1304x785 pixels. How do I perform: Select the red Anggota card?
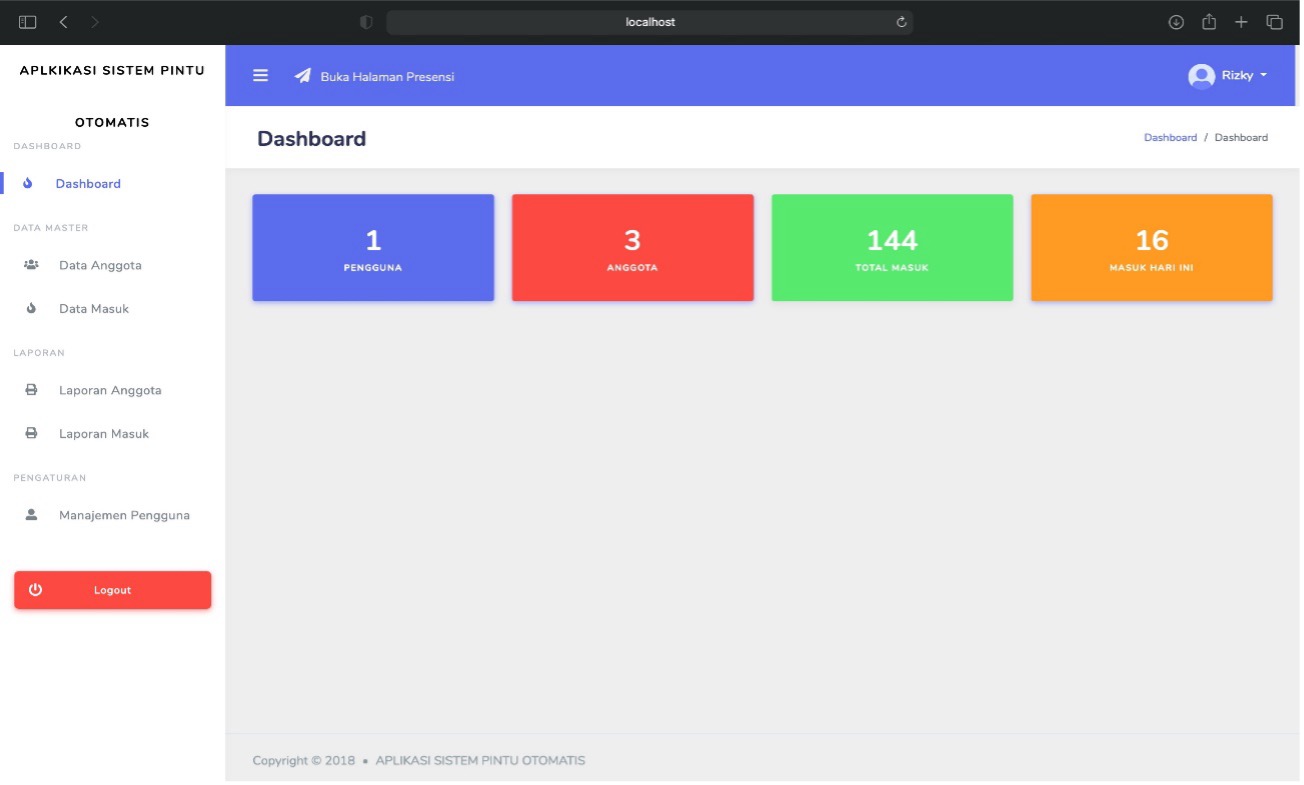point(633,248)
